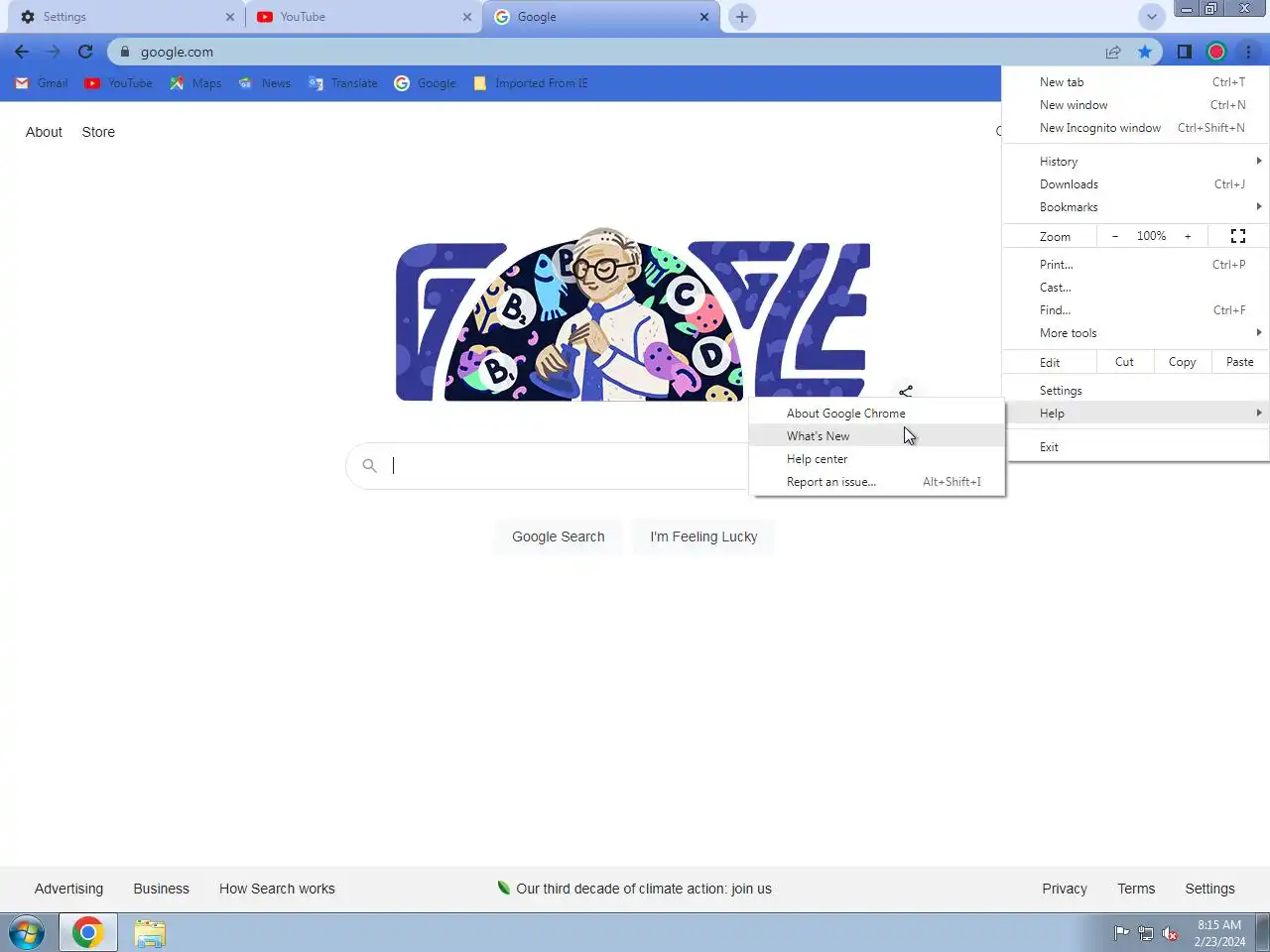This screenshot has width=1270, height=952.
Task: Bookmark this tab using the star icon
Action: (1145, 52)
